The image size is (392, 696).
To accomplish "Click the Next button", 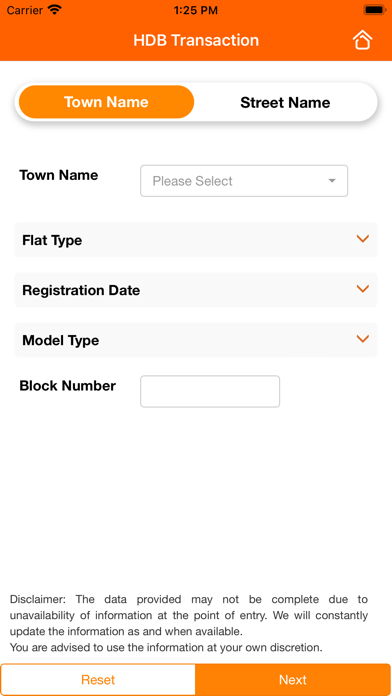I will (293, 680).
